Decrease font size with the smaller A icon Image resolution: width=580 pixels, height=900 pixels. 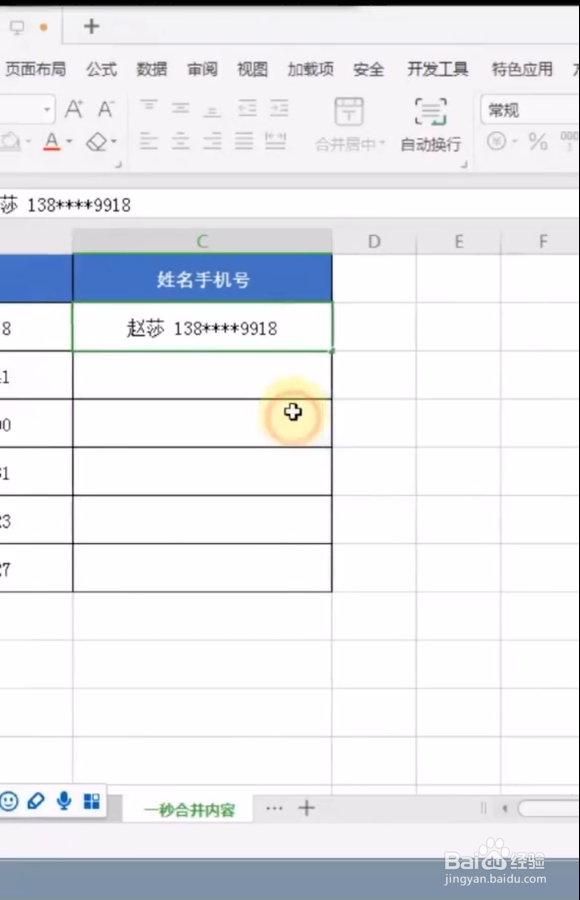[105, 108]
